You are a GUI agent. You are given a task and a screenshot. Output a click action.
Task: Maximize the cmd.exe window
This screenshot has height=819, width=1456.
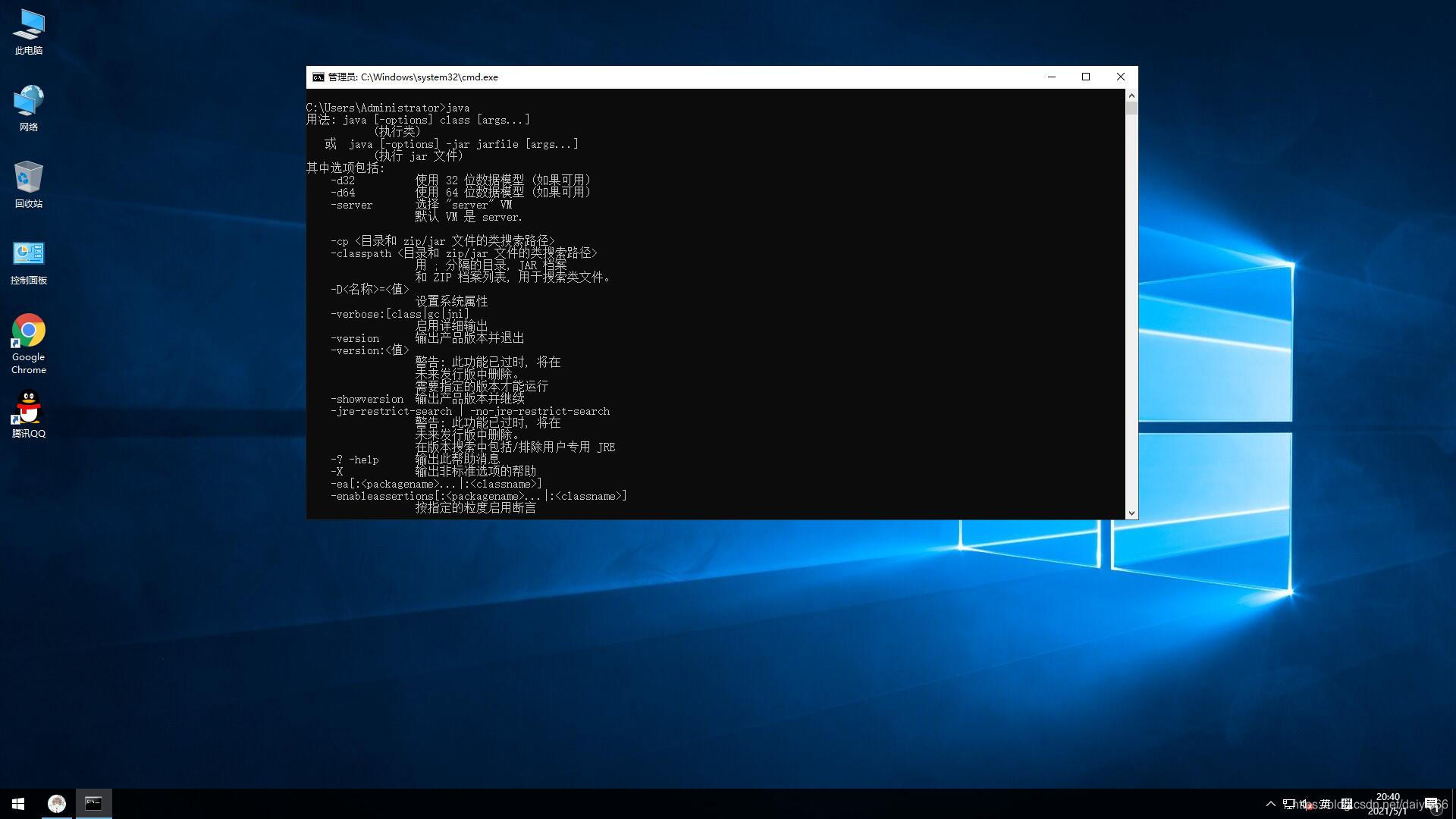tap(1085, 77)
